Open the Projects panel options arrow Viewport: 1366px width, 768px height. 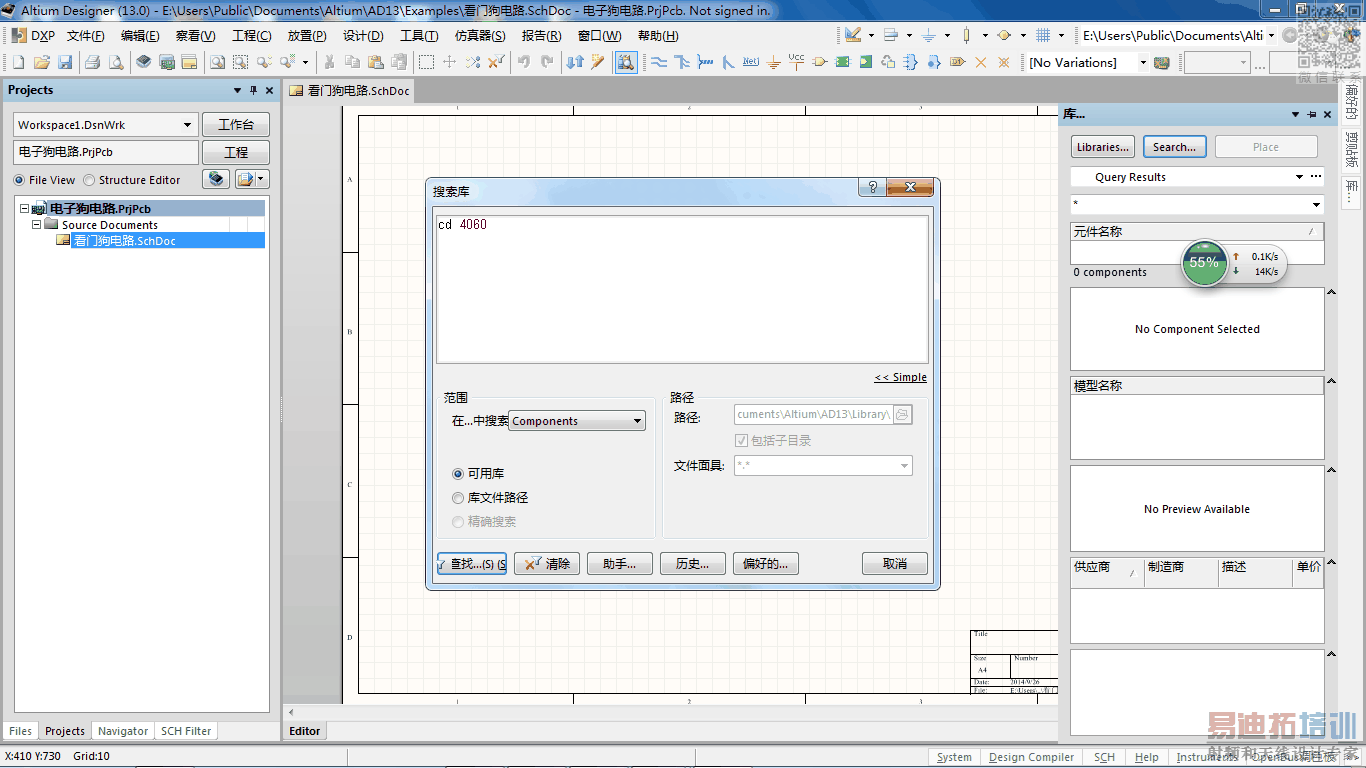pos(238,90)
